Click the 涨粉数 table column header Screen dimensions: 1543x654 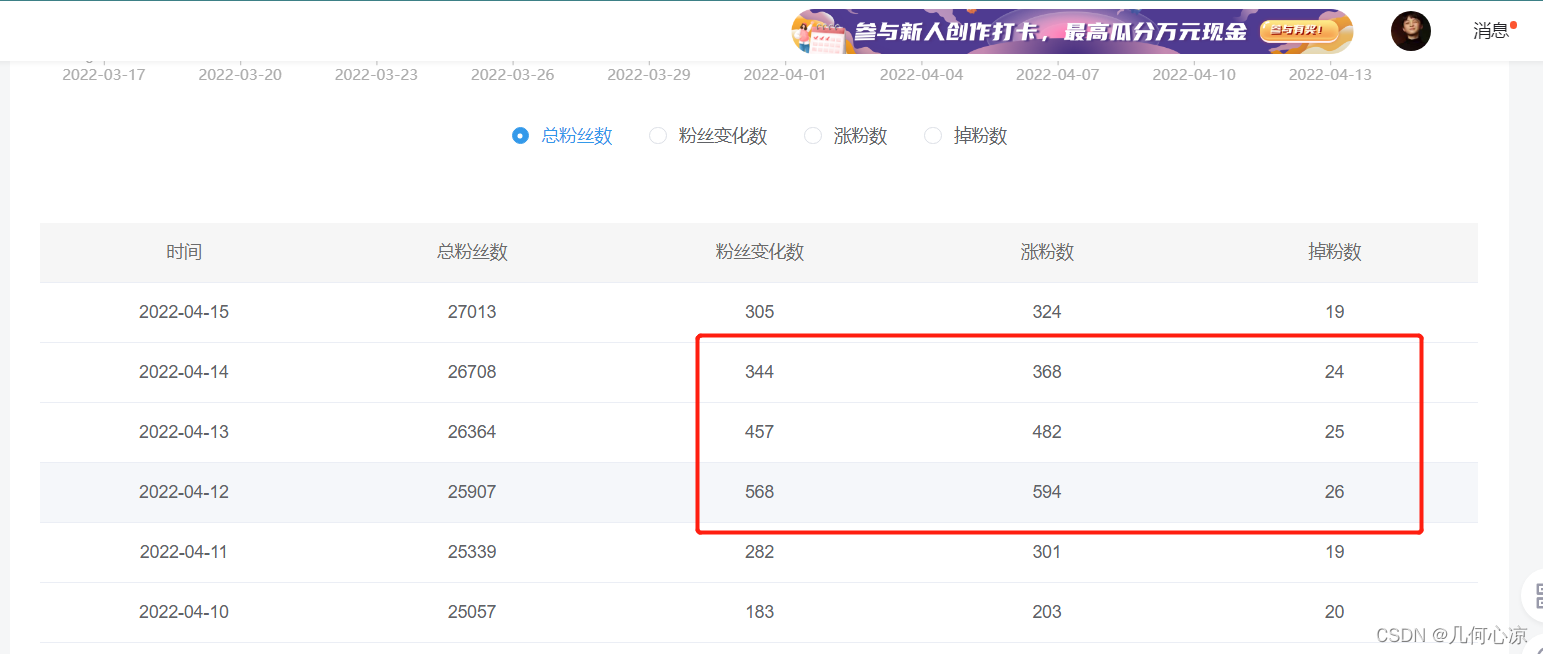[x=1047, y=252]
